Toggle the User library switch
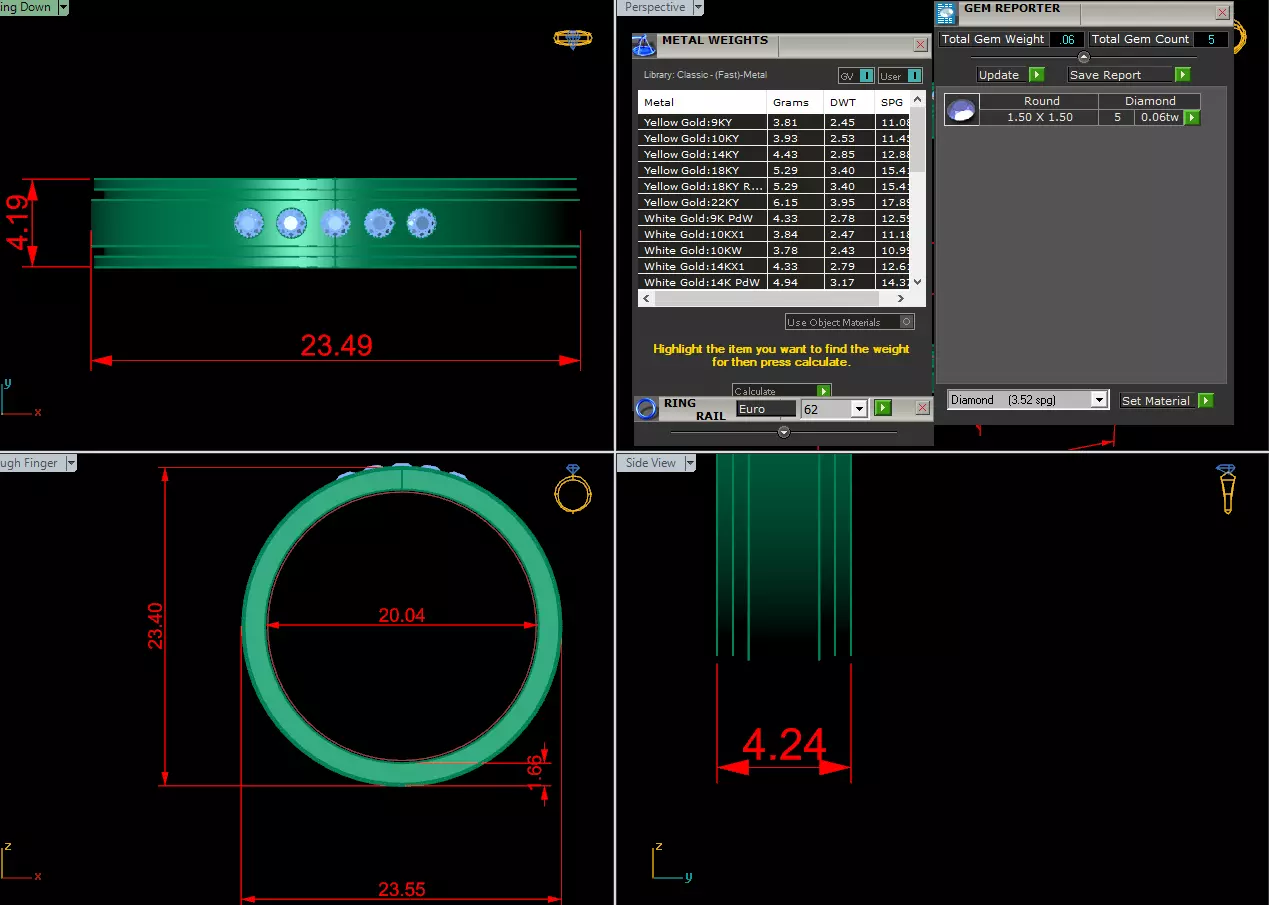The image size is (1269, 905). pyautogui.click(x=900, y=75)
